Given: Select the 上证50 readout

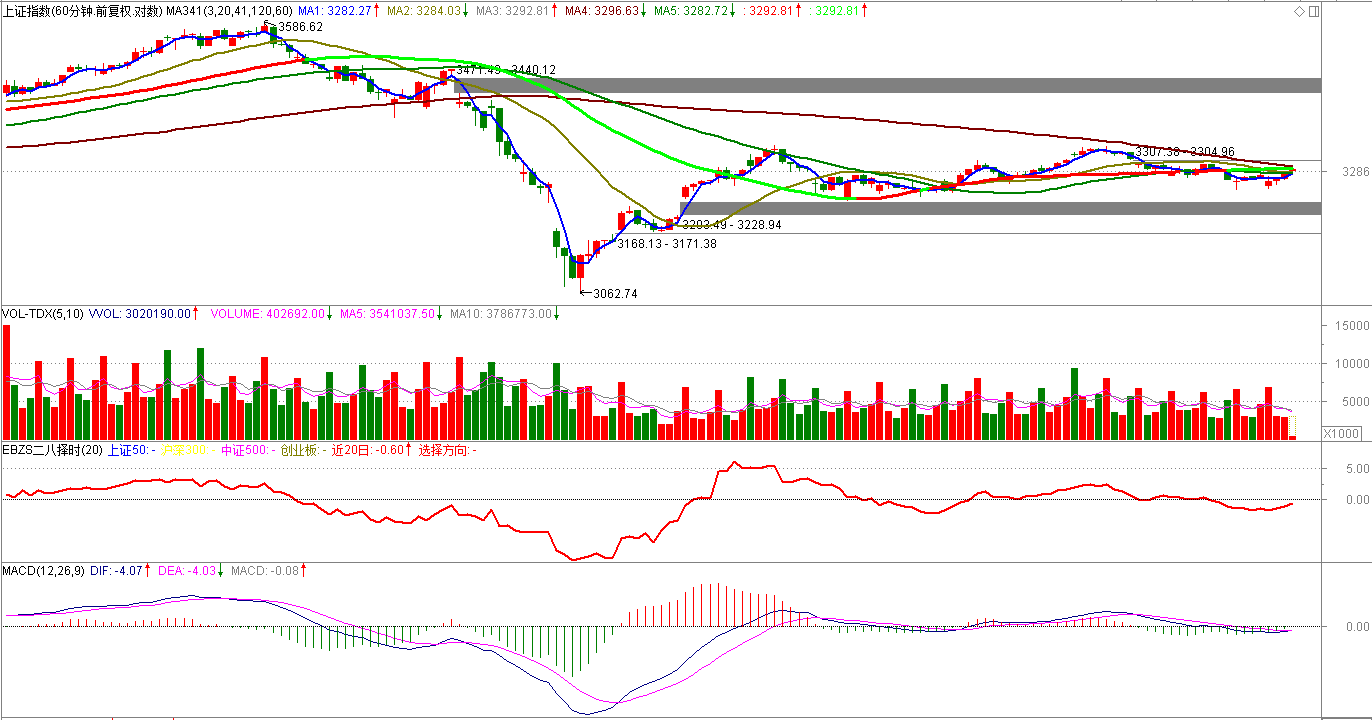Looking at the screenshot, I should click(133, 450).
